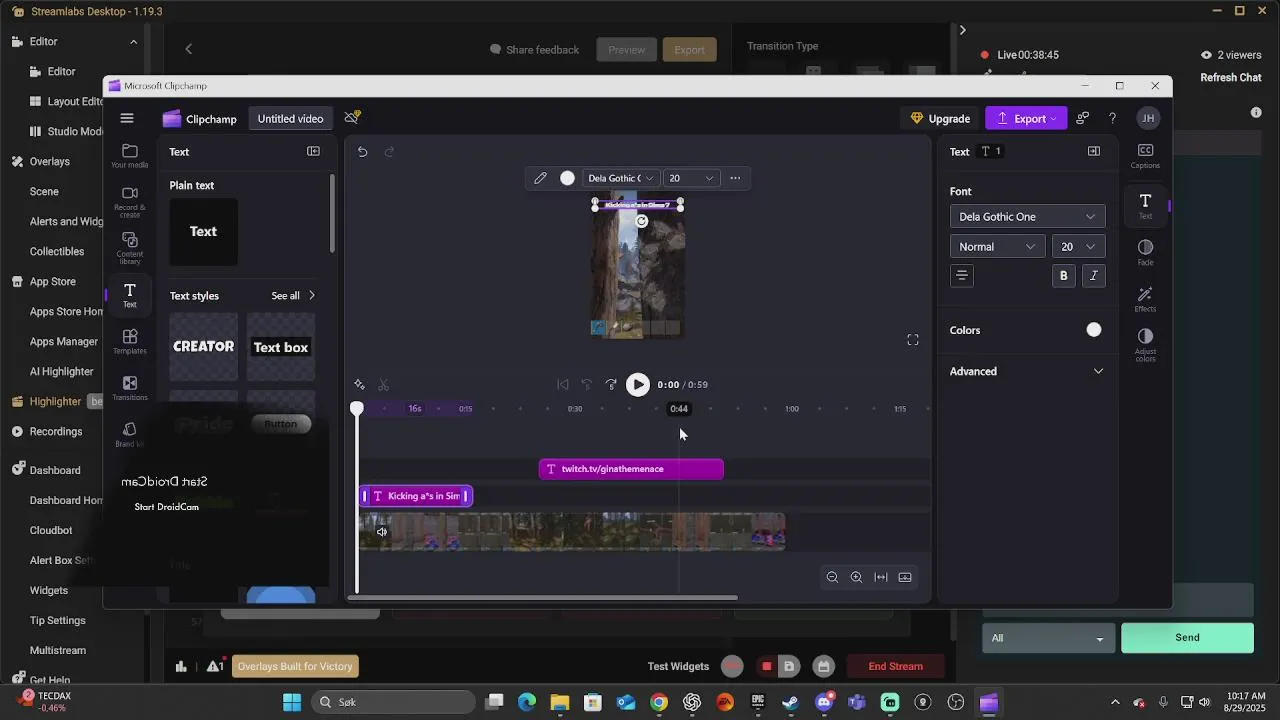
Task: Open the AI sparkle auto-compose tool
Action: click(359, 385)
